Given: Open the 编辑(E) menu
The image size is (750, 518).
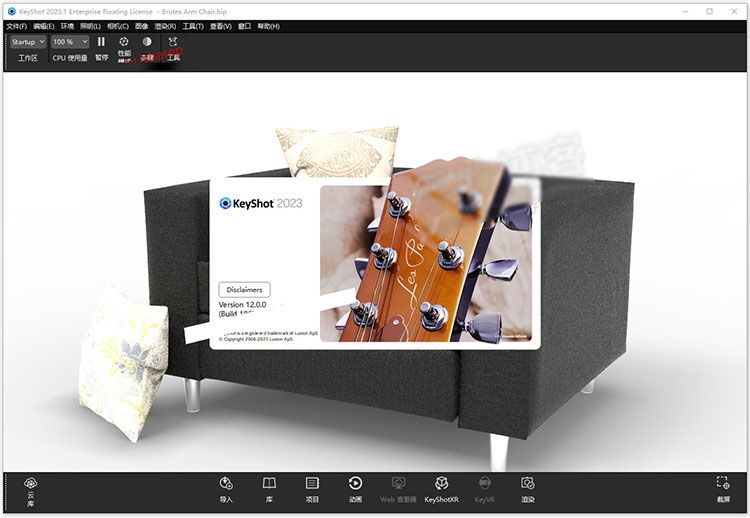Looking at the screenshot, I should point(44,26).
